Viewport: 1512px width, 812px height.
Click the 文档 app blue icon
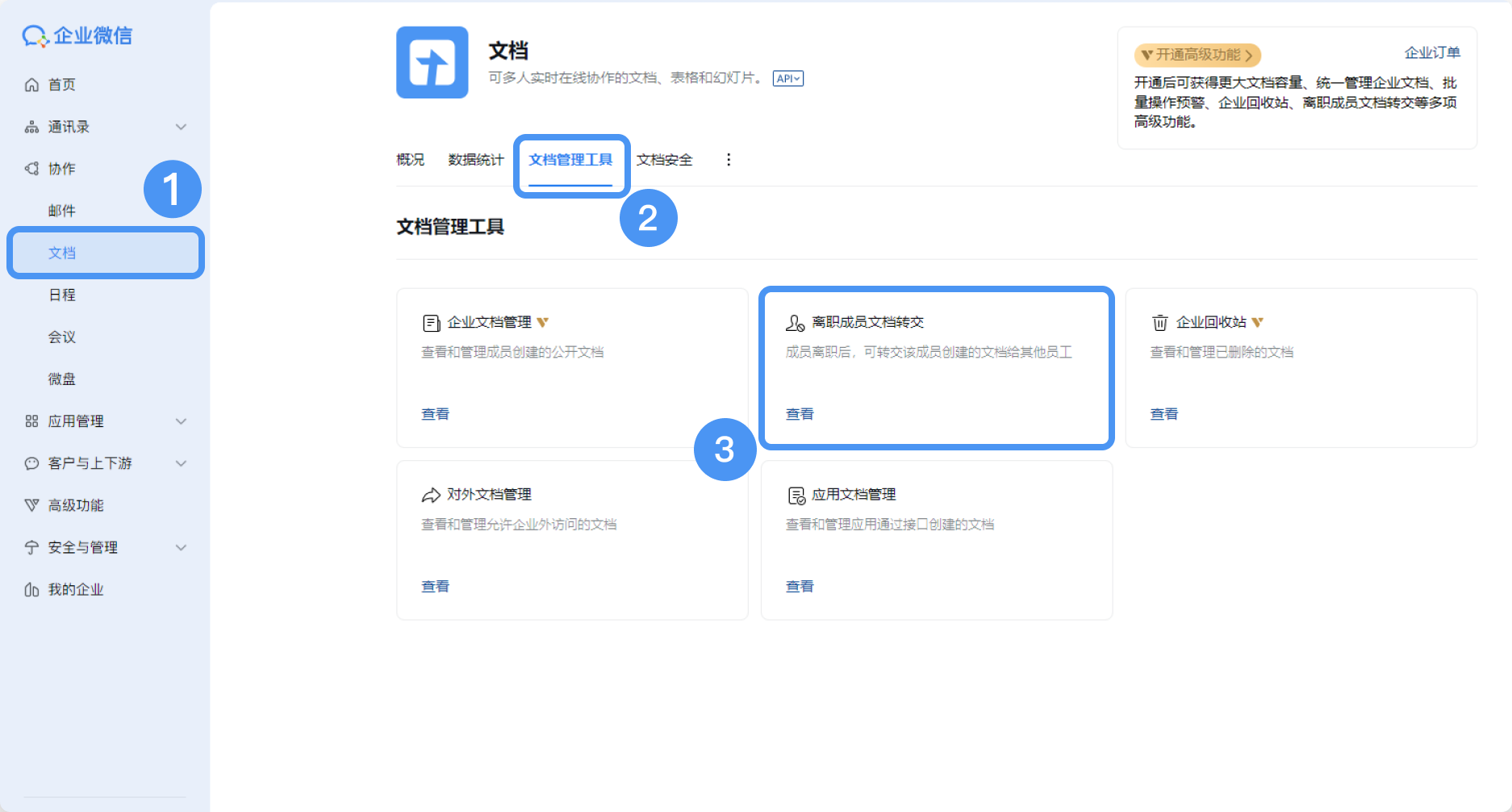[x=432, y=62]
